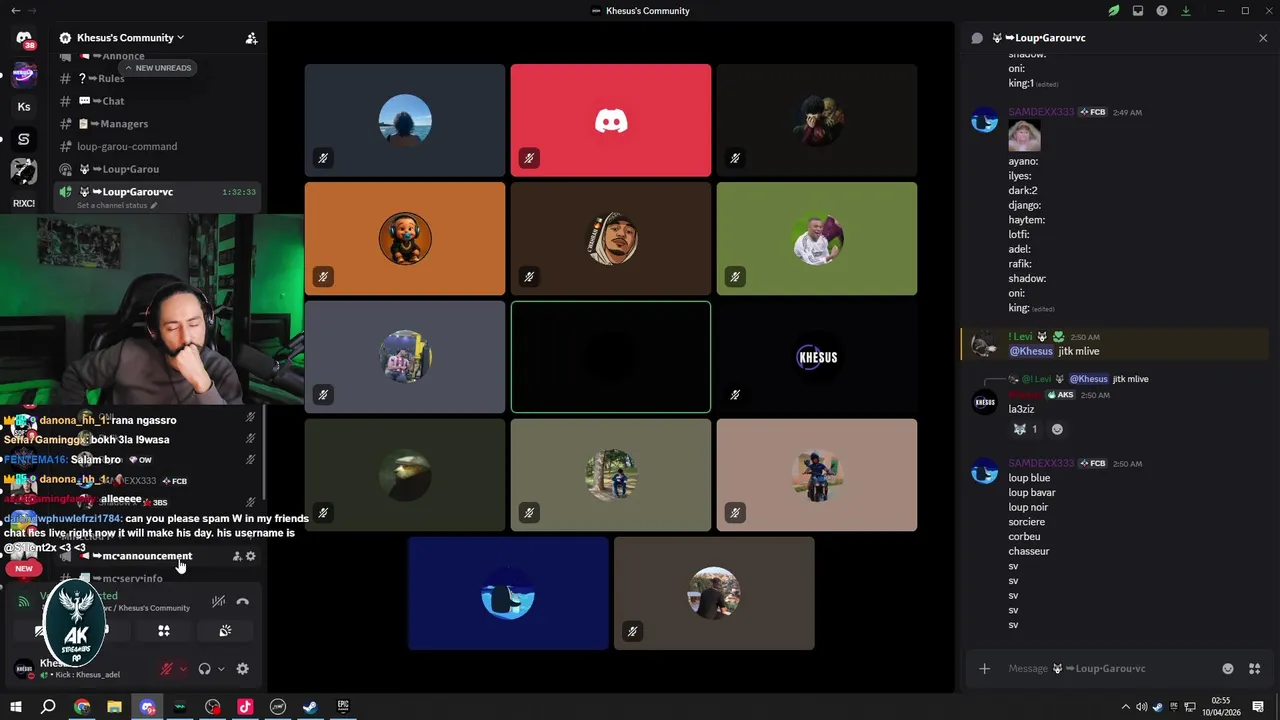
Task: Open Epic Games Launcher from the taskbar
Action: 343,707
